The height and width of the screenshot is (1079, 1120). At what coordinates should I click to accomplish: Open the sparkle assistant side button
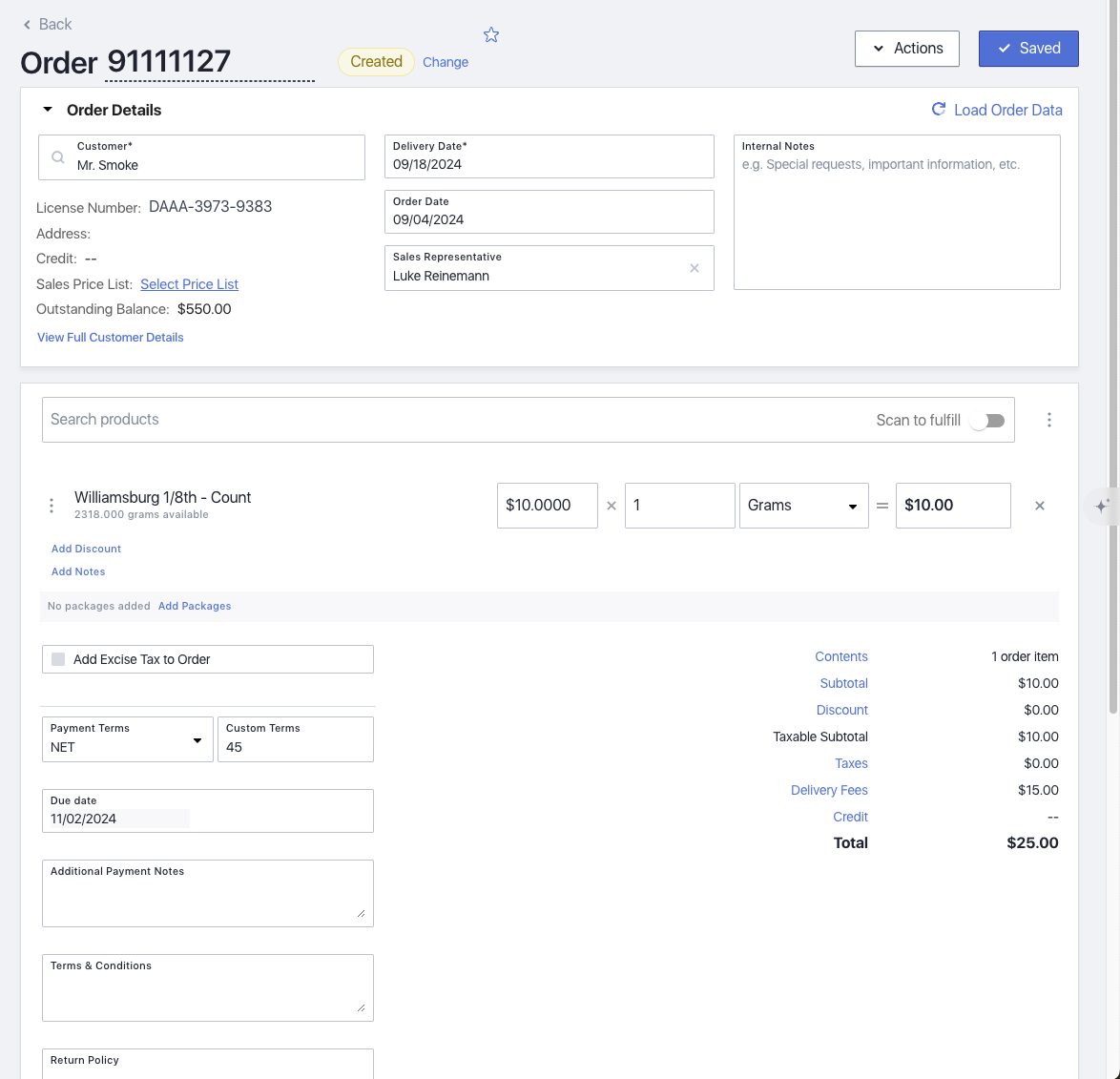[1102, 506]
